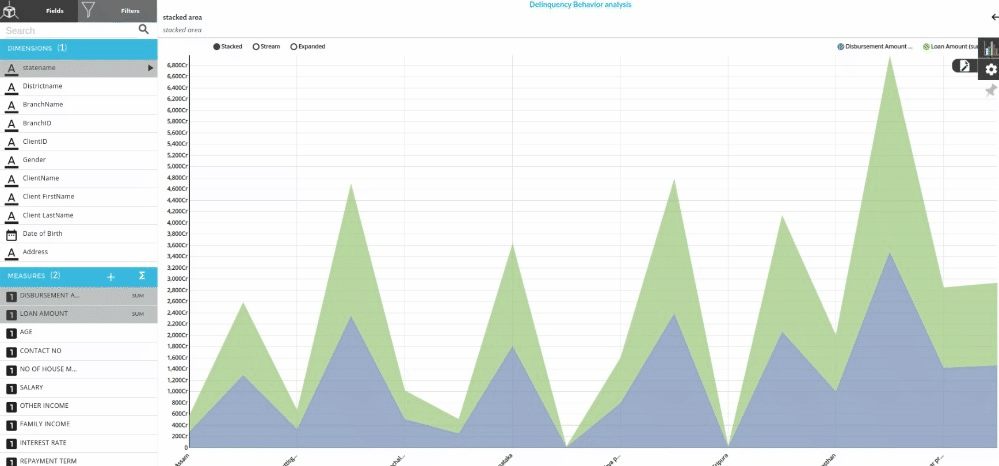Click the cube icon beside Fields
Image resolution: width=999 pixels, height=466 pixels.
(11, 11)
